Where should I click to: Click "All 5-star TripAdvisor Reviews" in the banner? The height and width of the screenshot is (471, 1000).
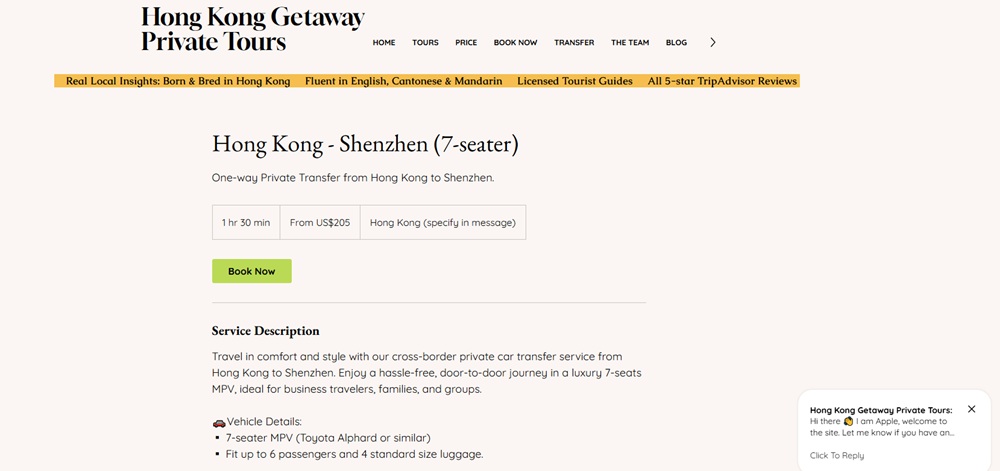coord(722,81)
